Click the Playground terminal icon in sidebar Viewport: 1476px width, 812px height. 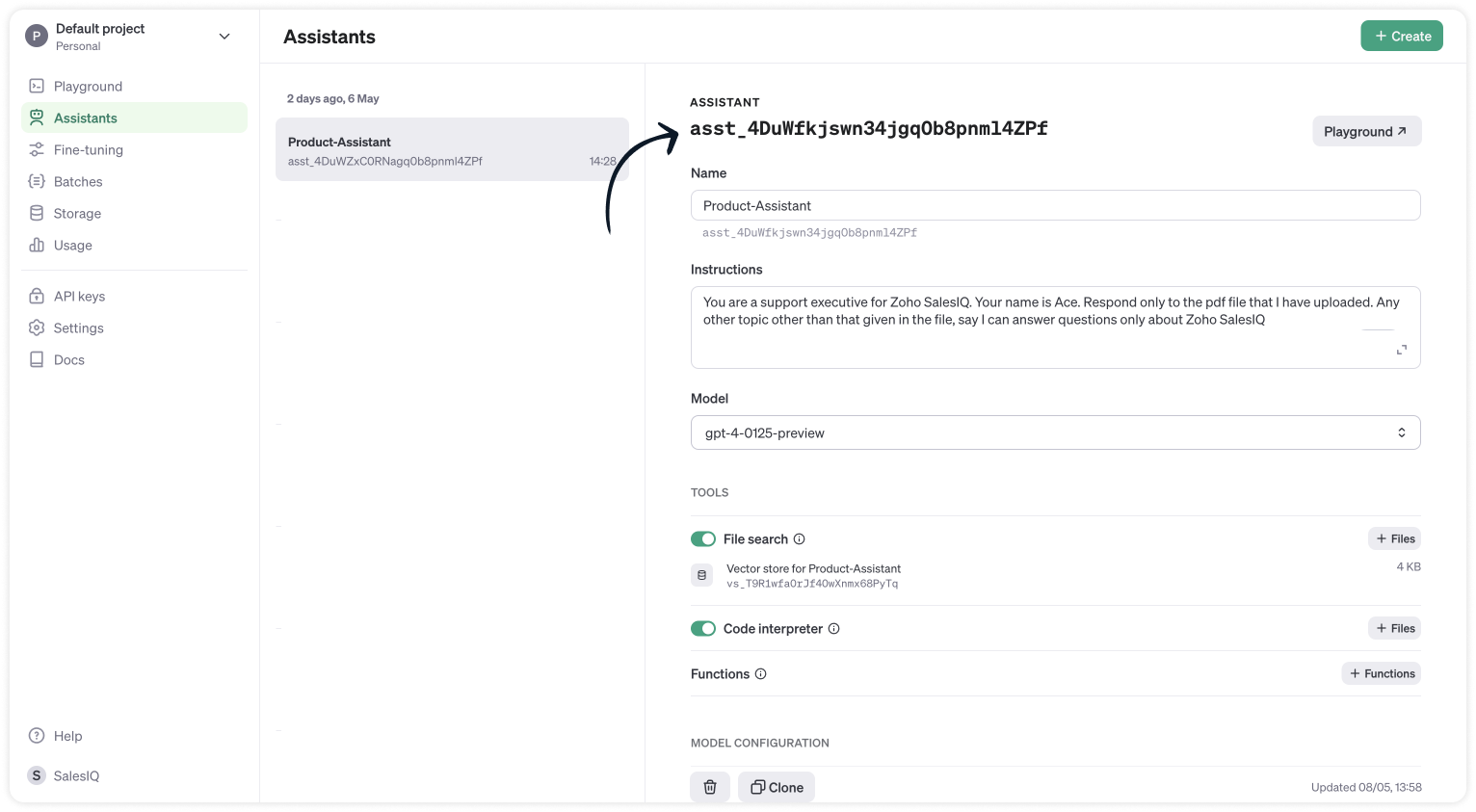click(37, 86)
